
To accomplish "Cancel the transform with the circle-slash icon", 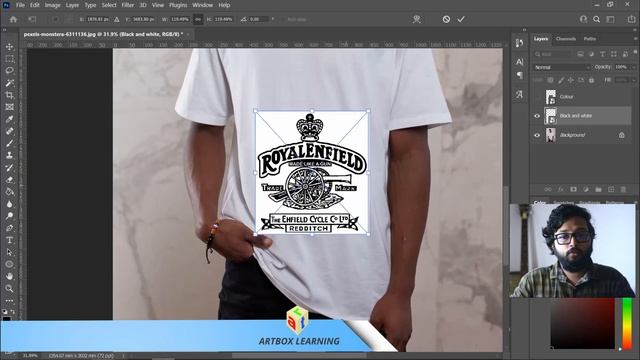I will 446,19.
